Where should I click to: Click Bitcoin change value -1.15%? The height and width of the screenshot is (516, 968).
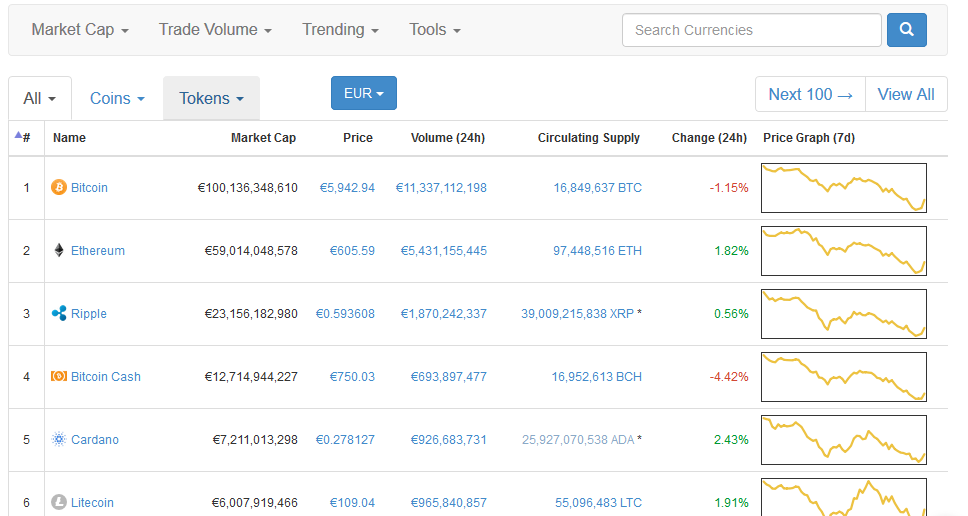729,188
